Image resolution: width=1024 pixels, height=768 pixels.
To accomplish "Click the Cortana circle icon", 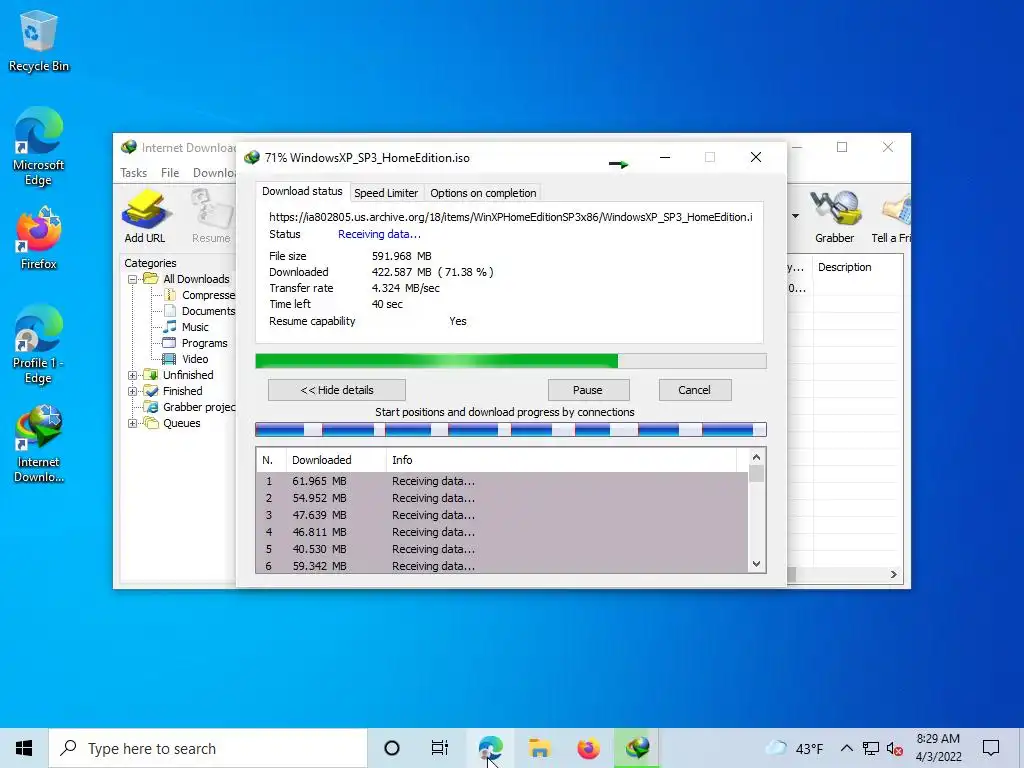I will pos(392,748).
